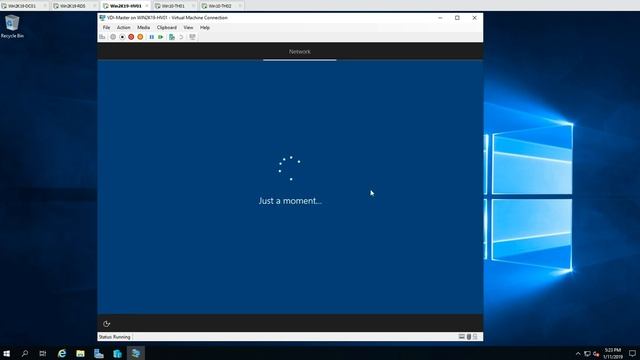The height and width of the screenshot is (360, 640).
Task: Click the Enhanced Session toolbar icon
Action: pyautogui.click(x=192, y=37)
